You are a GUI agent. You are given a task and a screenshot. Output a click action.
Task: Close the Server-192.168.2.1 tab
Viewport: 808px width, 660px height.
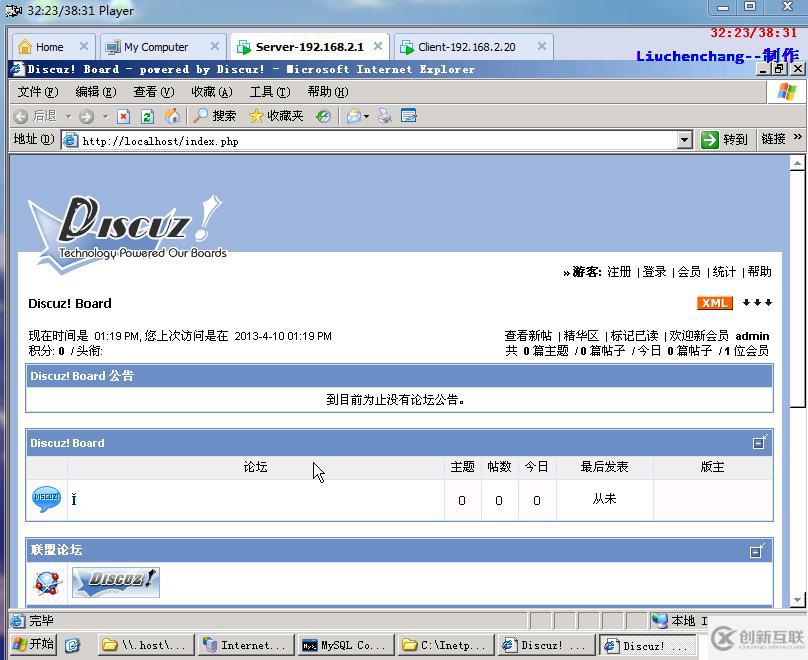378,46
